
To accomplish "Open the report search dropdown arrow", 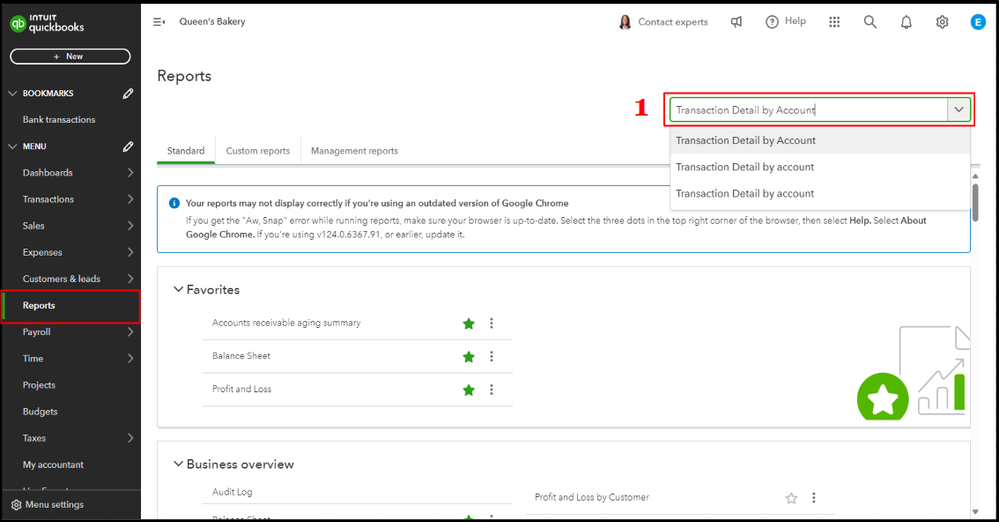I will tap(959, 110).
